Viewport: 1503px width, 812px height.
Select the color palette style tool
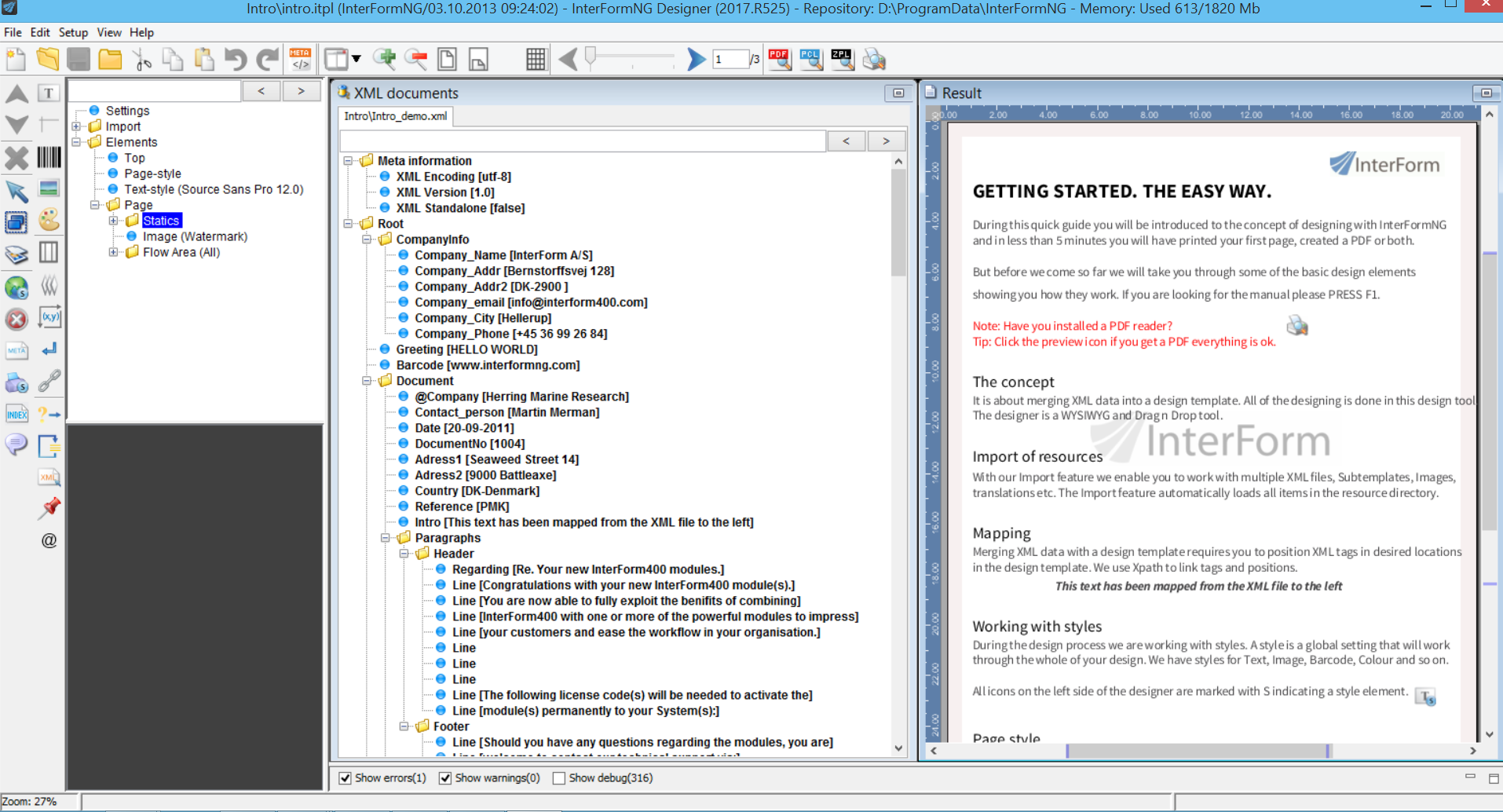49,220
